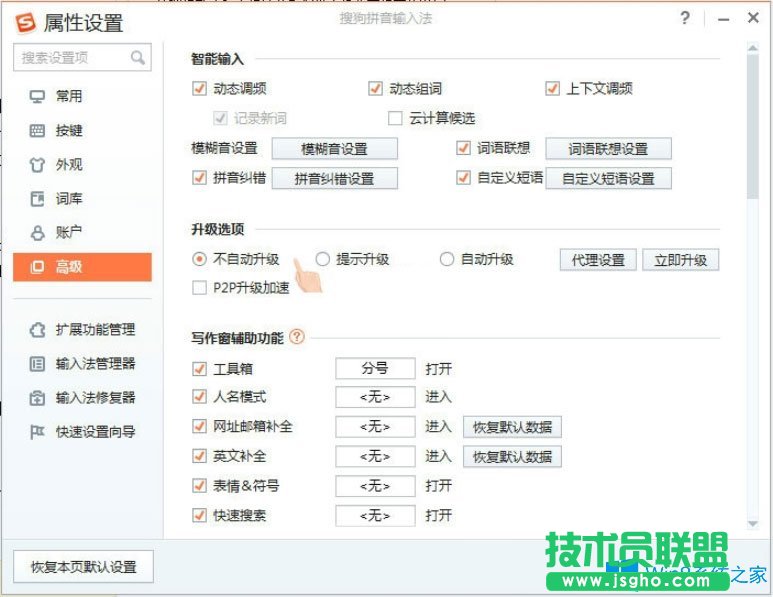Click the repair kit icon beside 输入法修复器
The width and height of the screenshot is (773, 597).
click(x=37, y=398)
